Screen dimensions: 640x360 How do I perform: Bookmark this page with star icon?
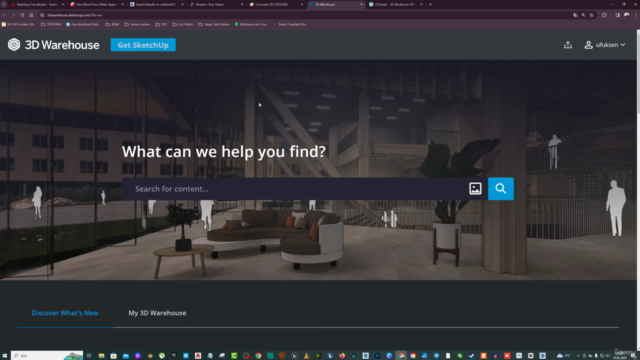(x=591, y=15)
